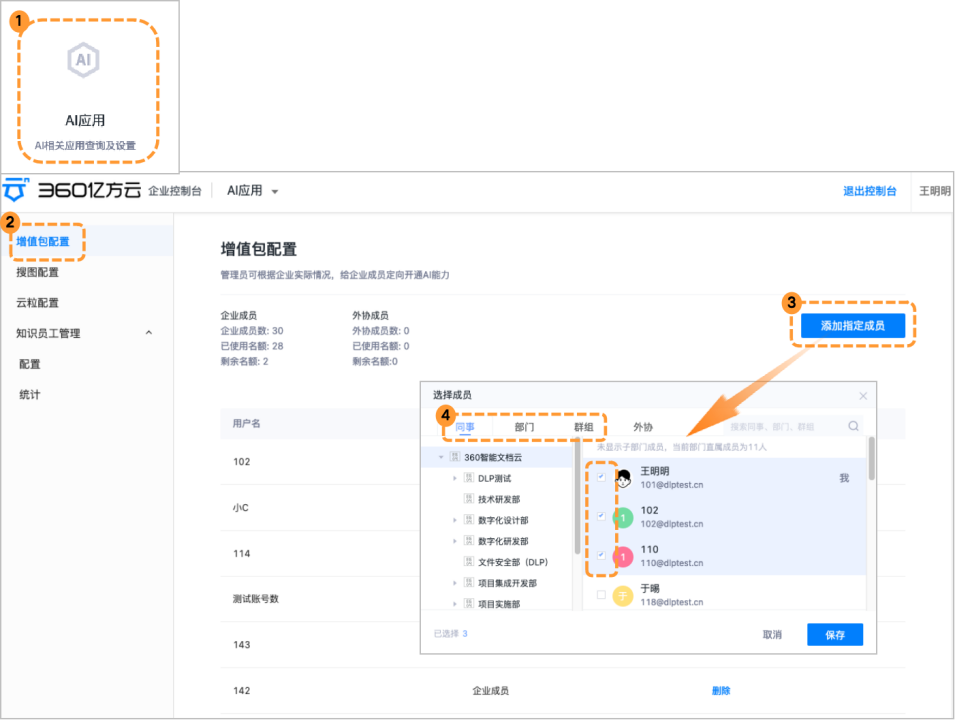Open 配置 sidebar sub-item

(x=29, y=364)
